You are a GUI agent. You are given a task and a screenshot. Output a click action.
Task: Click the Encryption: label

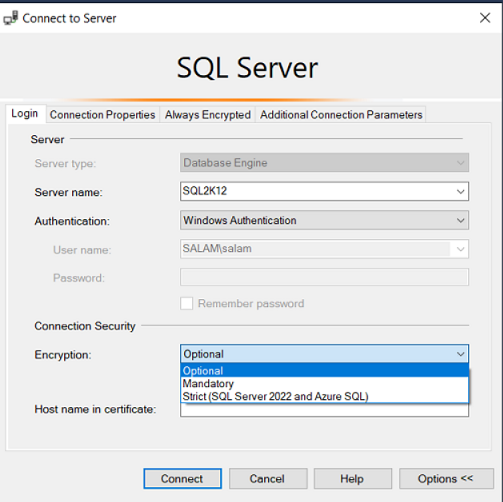pyautogui.click(x=63, y=355)
